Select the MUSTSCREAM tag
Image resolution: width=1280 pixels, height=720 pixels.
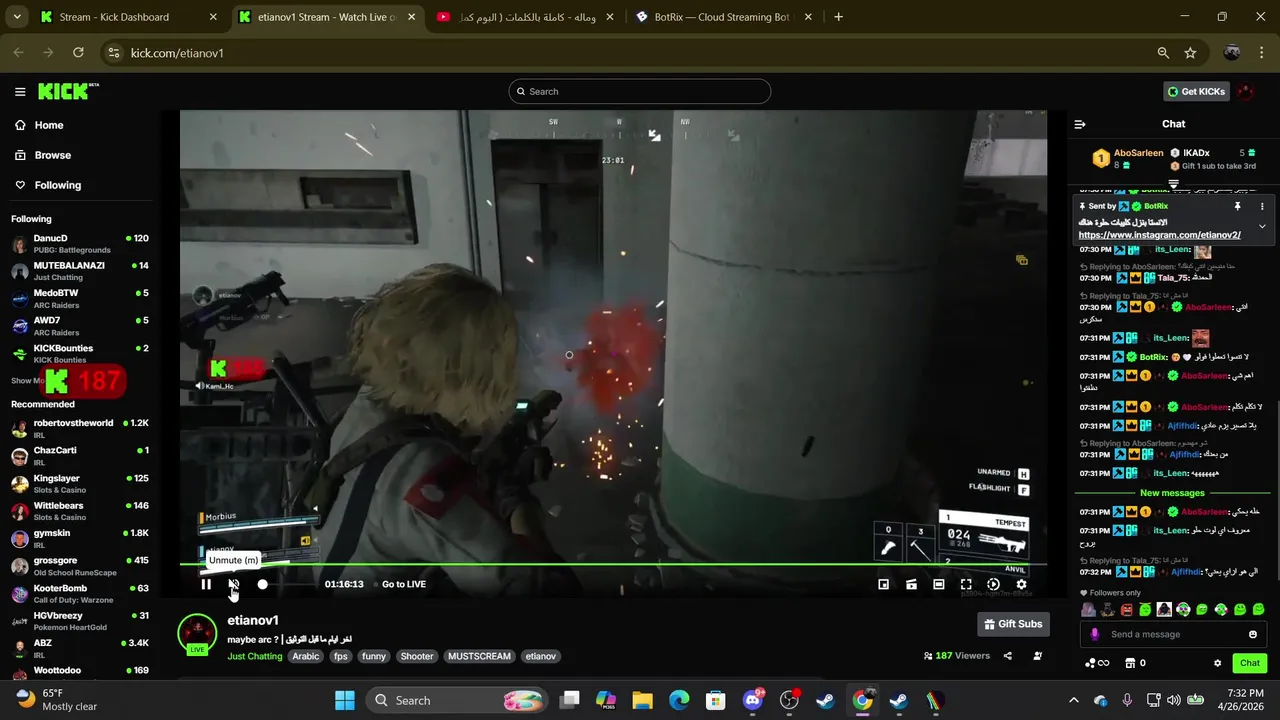479,656
